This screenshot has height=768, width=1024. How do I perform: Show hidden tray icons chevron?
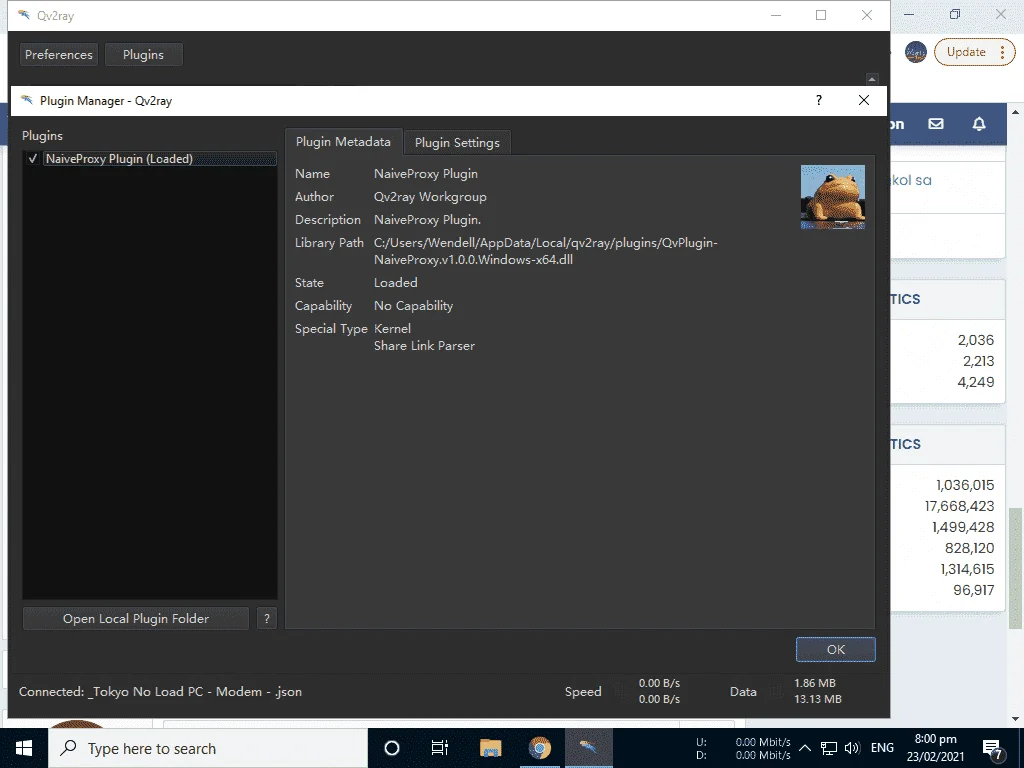pos(805,748)
